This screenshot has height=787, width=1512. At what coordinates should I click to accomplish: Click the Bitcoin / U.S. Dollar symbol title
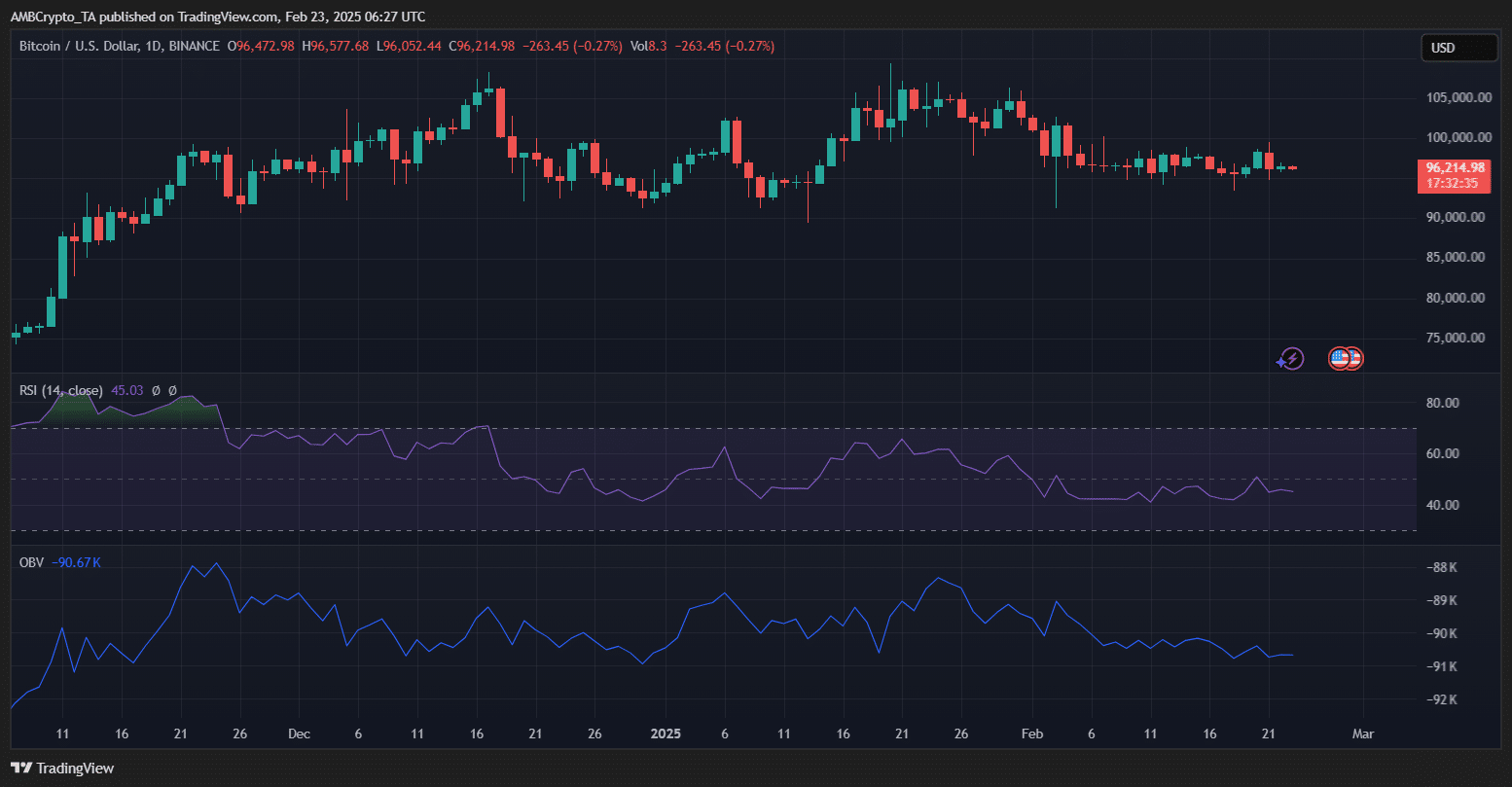[120, 46]
